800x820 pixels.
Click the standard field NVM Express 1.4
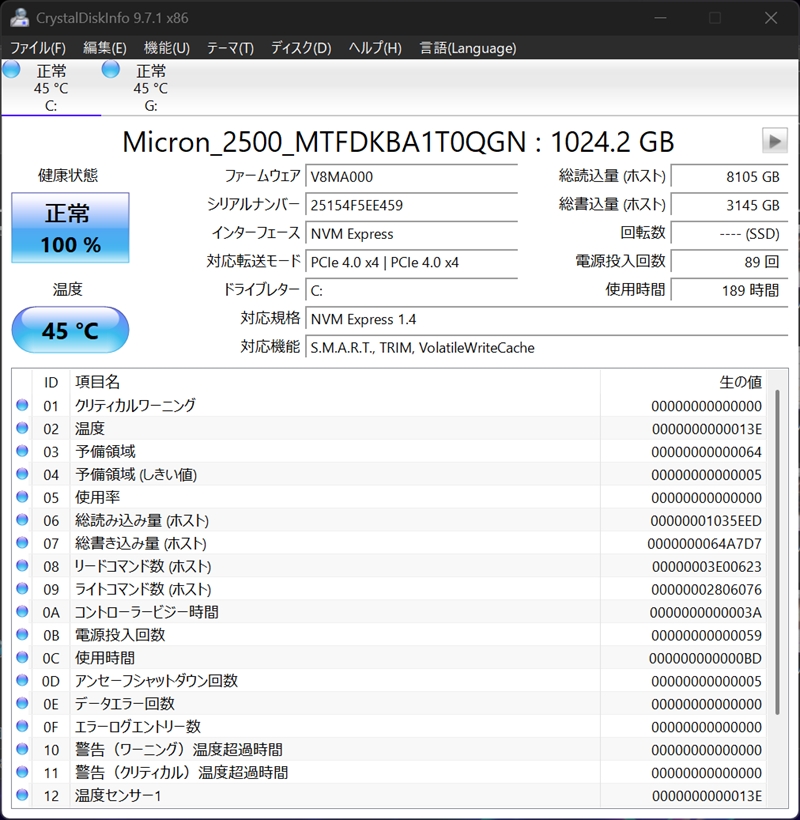(546, 319)
